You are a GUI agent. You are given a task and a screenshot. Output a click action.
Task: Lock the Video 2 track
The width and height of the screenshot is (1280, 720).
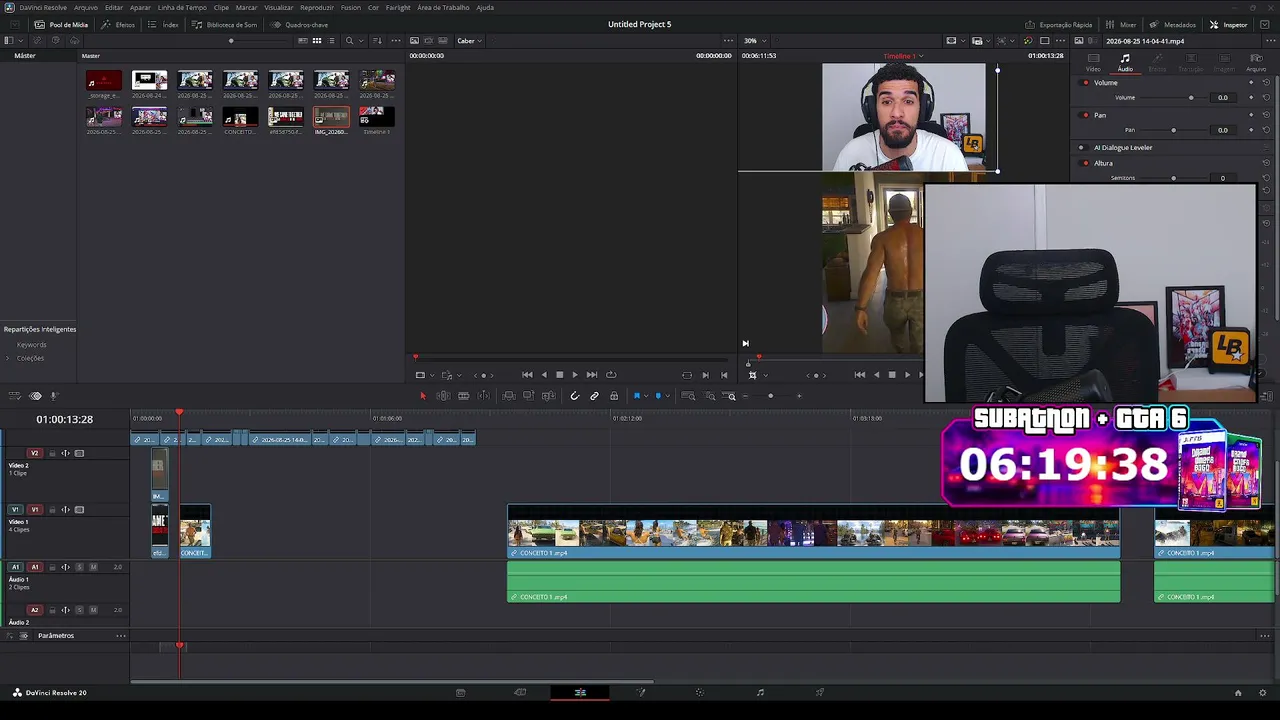[53, 453]
